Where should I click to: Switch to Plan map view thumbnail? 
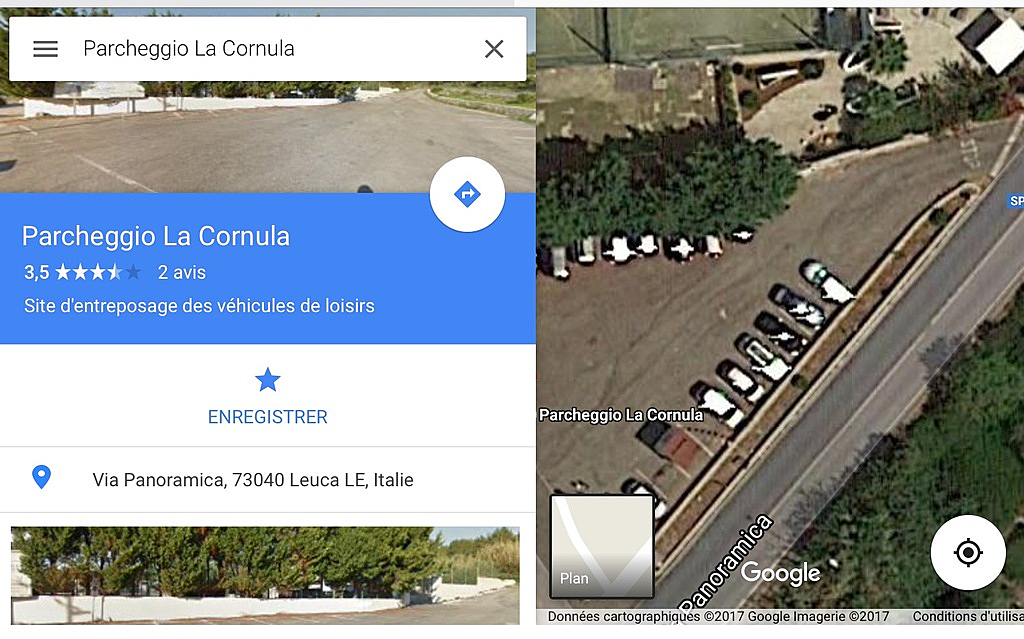(601, 546)
